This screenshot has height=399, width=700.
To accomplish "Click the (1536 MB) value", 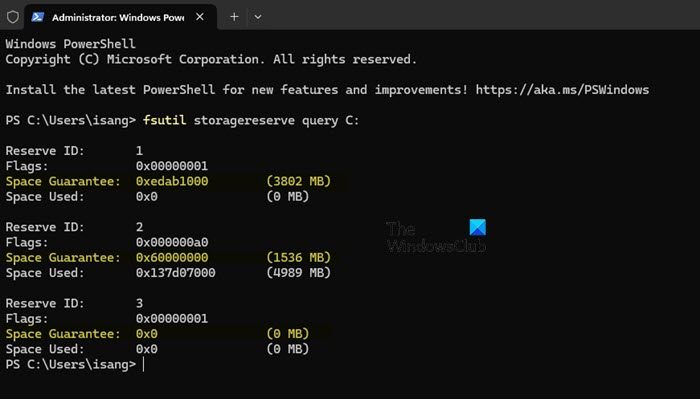I will pyautogui.click(x=298, y=258).
